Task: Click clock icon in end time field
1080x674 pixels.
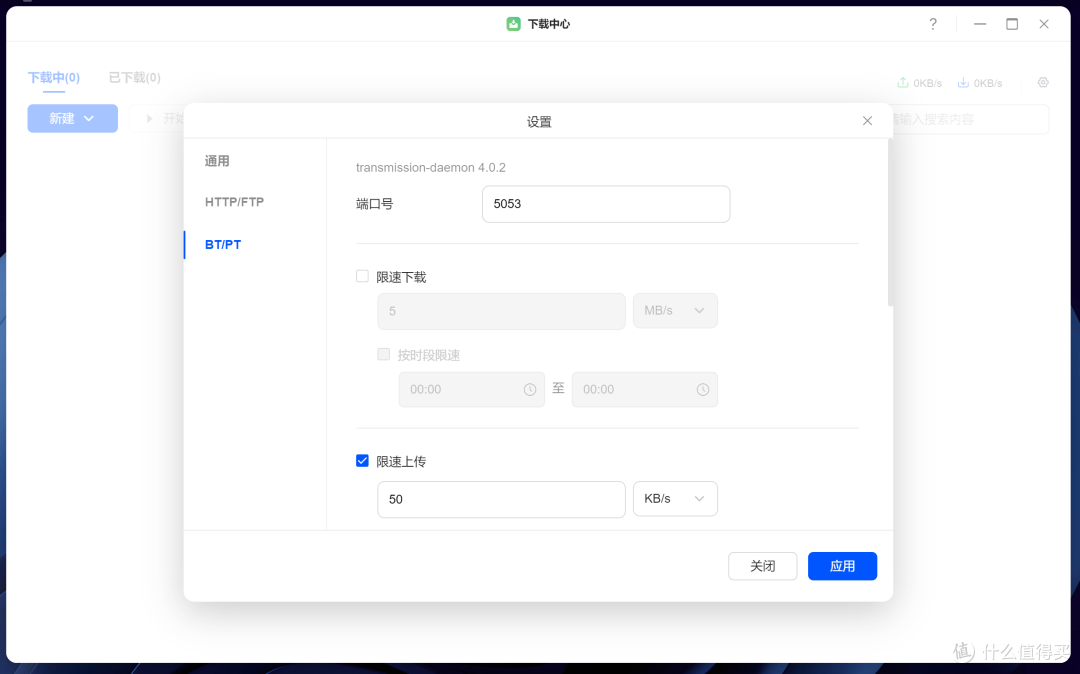Action: pyautogui.click(x=703, y=390)
